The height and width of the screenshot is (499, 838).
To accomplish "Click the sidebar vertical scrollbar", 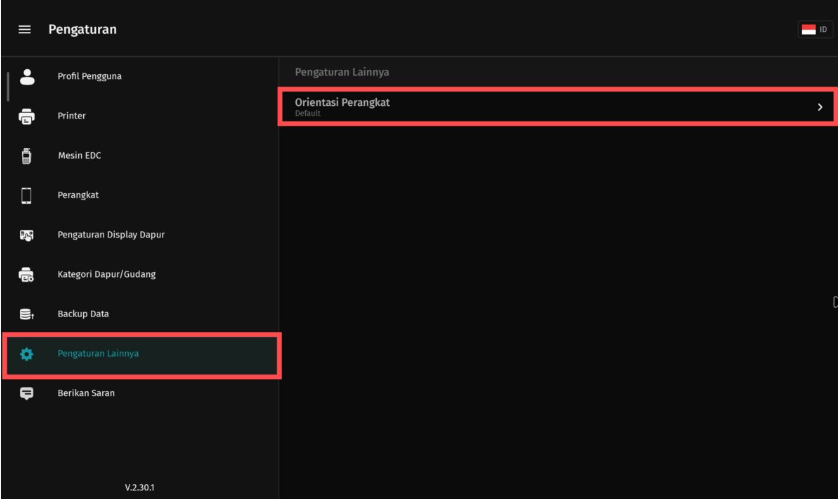I will (x=8, y=86).
